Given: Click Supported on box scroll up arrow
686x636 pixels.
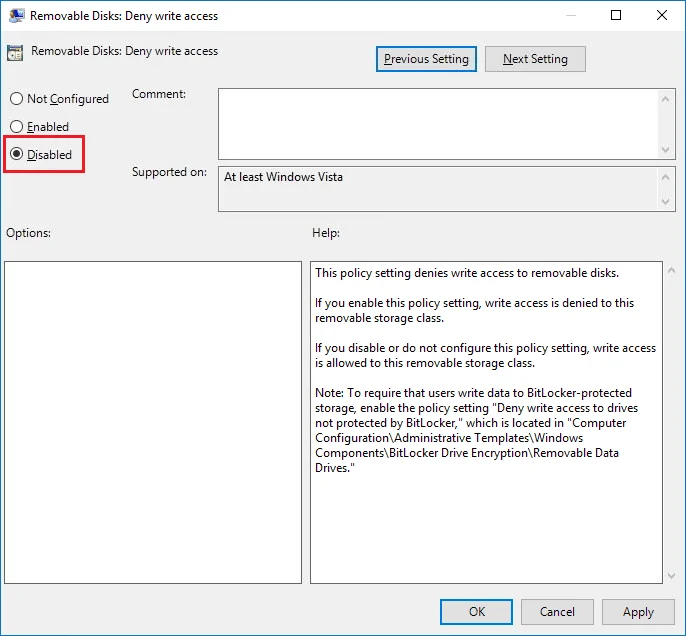Looking at the screenshot, I should tap(665, 177).
